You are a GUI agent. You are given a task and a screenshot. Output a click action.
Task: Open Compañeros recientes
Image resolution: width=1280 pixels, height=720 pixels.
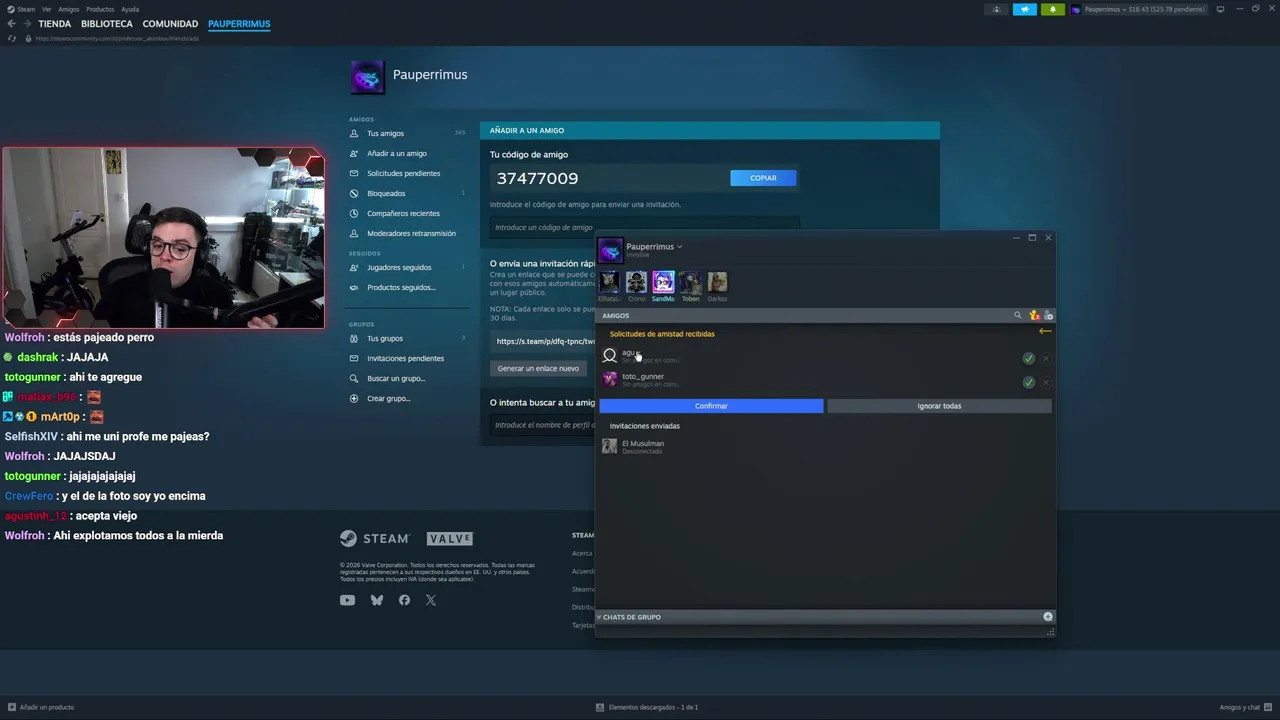pos(403,213)
